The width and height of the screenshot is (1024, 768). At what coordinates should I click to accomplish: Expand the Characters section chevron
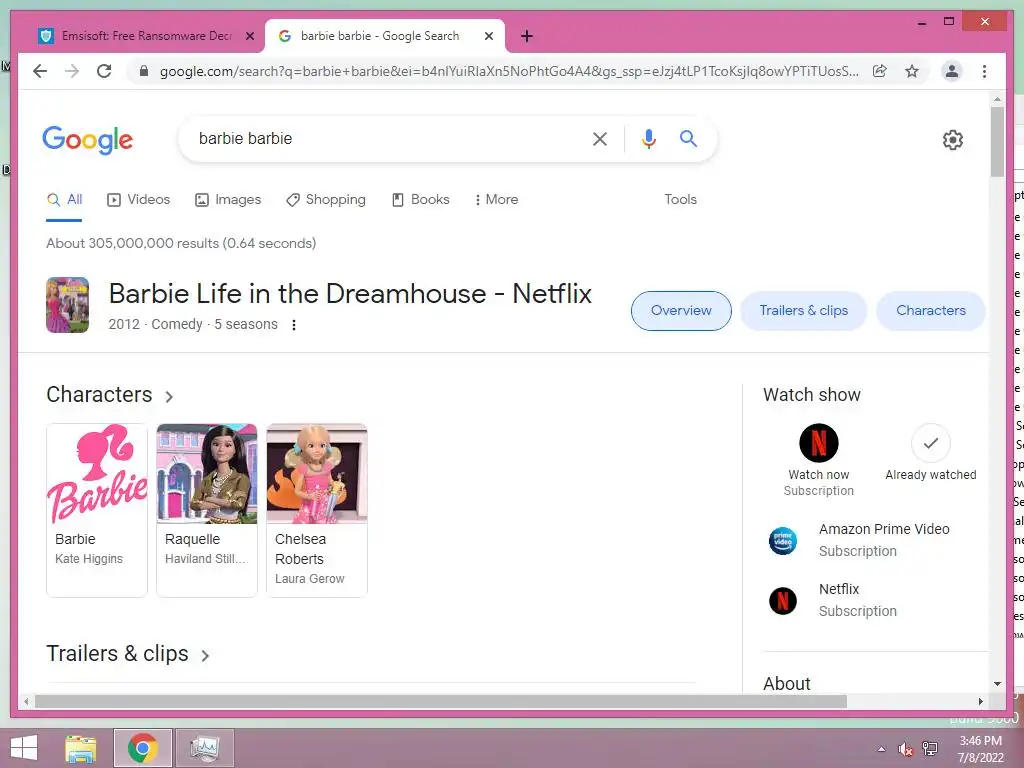coord(169,396)
